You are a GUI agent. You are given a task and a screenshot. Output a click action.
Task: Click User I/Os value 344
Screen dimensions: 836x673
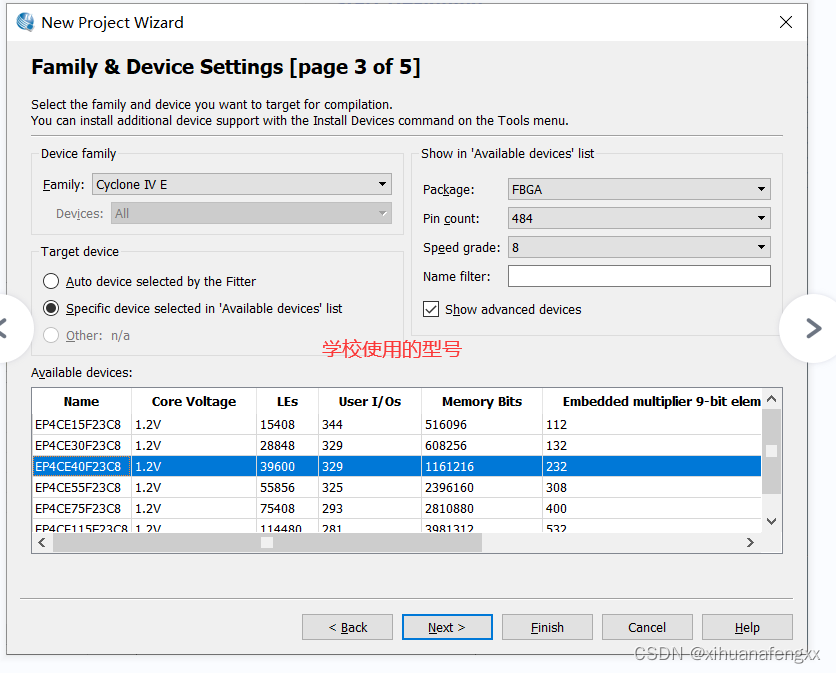click(x=332, y=424)
